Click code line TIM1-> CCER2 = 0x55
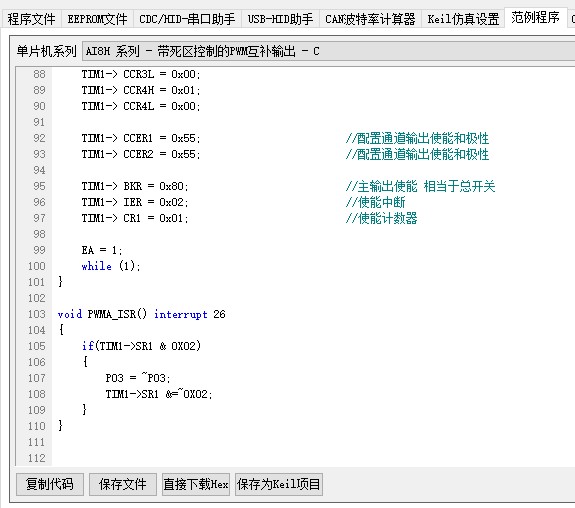This screenshot has height=508, width=575. (141, 154)
